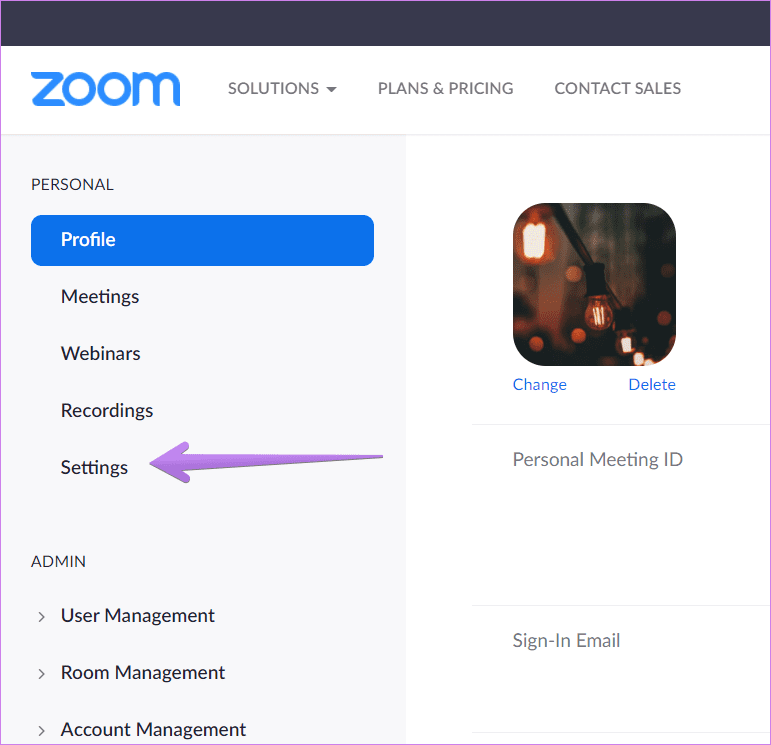The height and width of the screenshot is (745, 771).
Task: Open Settings from the sidebar
Action: tap(94, 468)
